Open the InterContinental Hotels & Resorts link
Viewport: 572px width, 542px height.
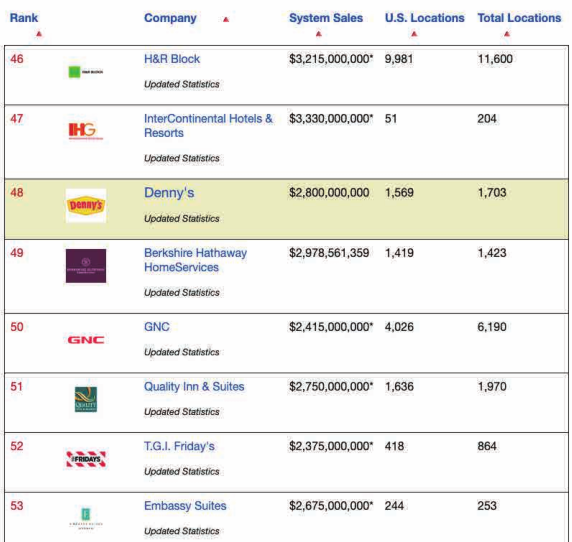pyautogui.click(x=208, y=125)
